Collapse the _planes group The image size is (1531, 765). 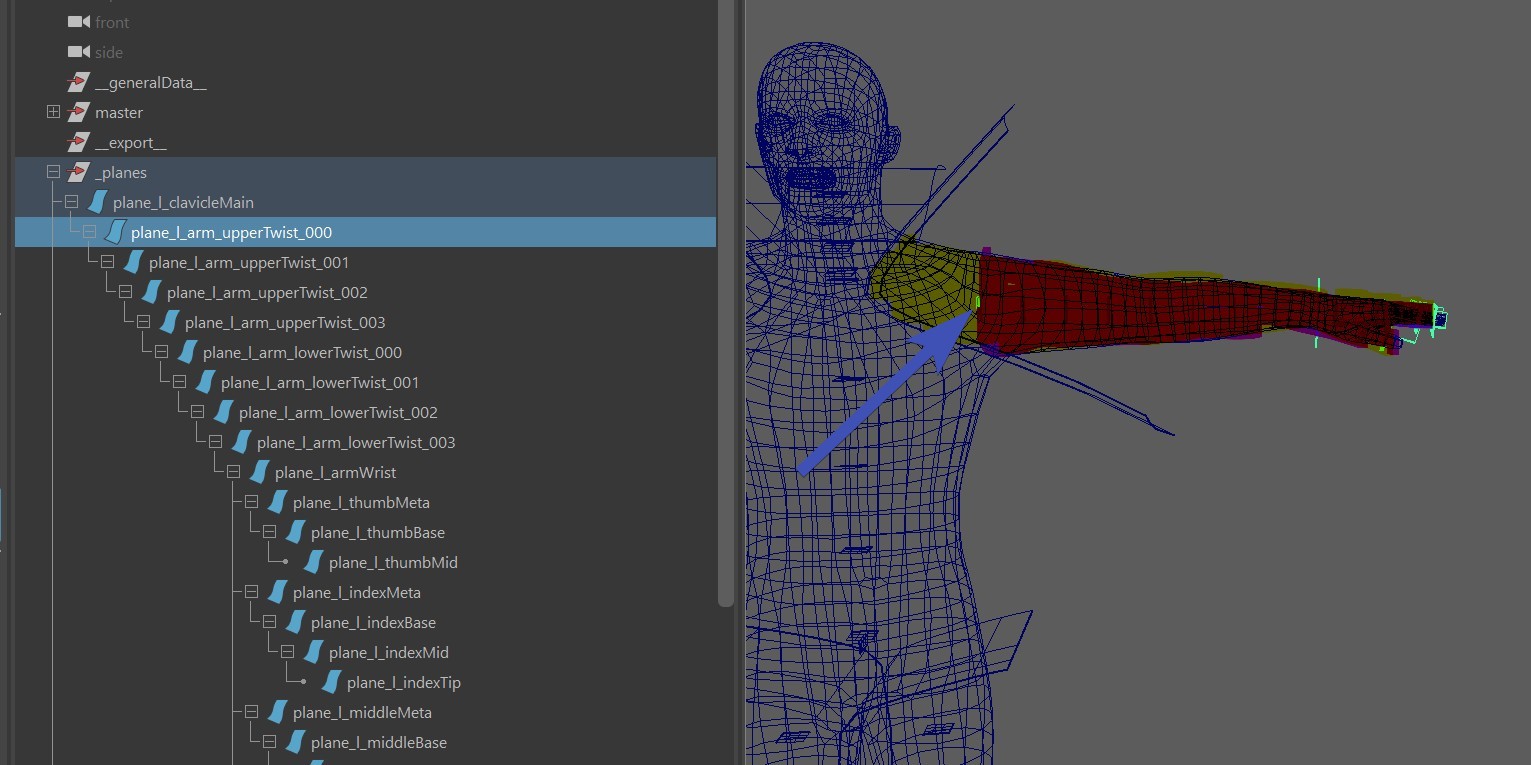click(x=54, y=172)
